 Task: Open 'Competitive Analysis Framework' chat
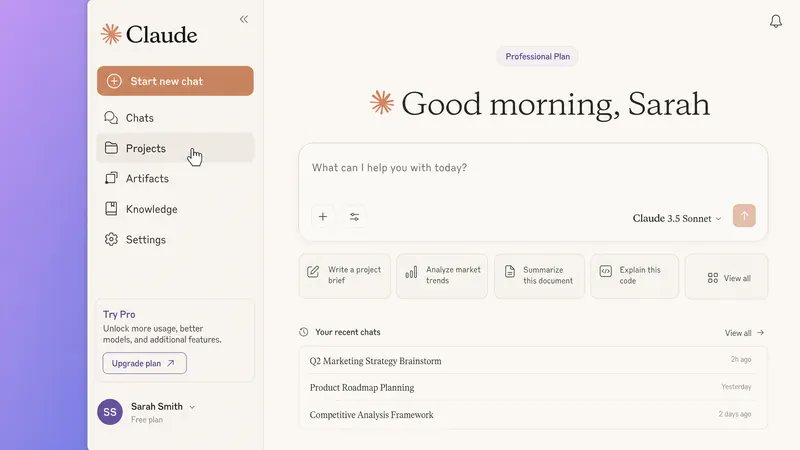tap(533, 415)
